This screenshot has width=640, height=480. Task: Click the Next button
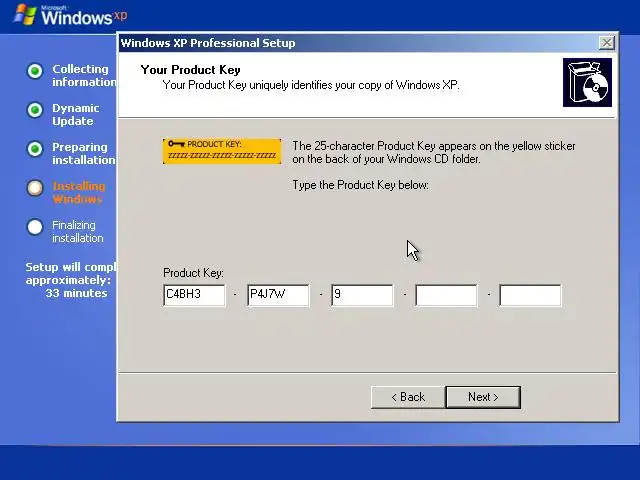(x=483, y=397)
